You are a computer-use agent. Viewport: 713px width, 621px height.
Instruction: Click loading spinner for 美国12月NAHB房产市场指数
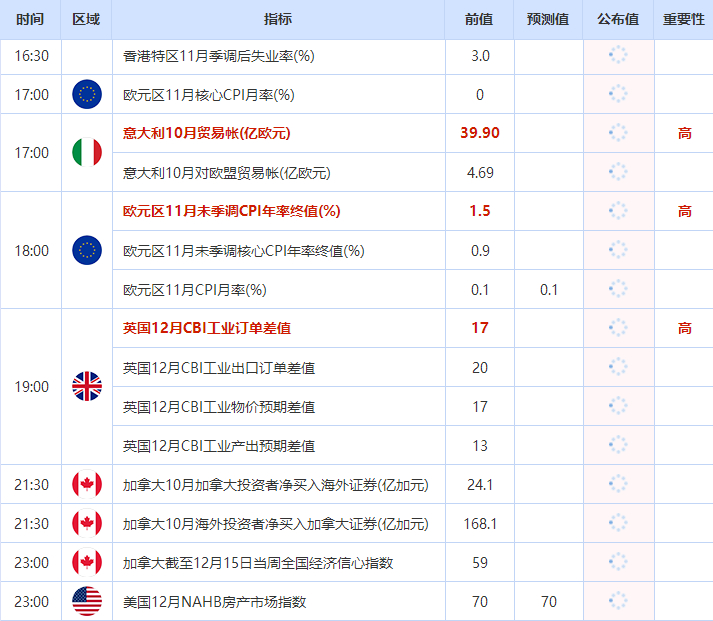point(618,601)
